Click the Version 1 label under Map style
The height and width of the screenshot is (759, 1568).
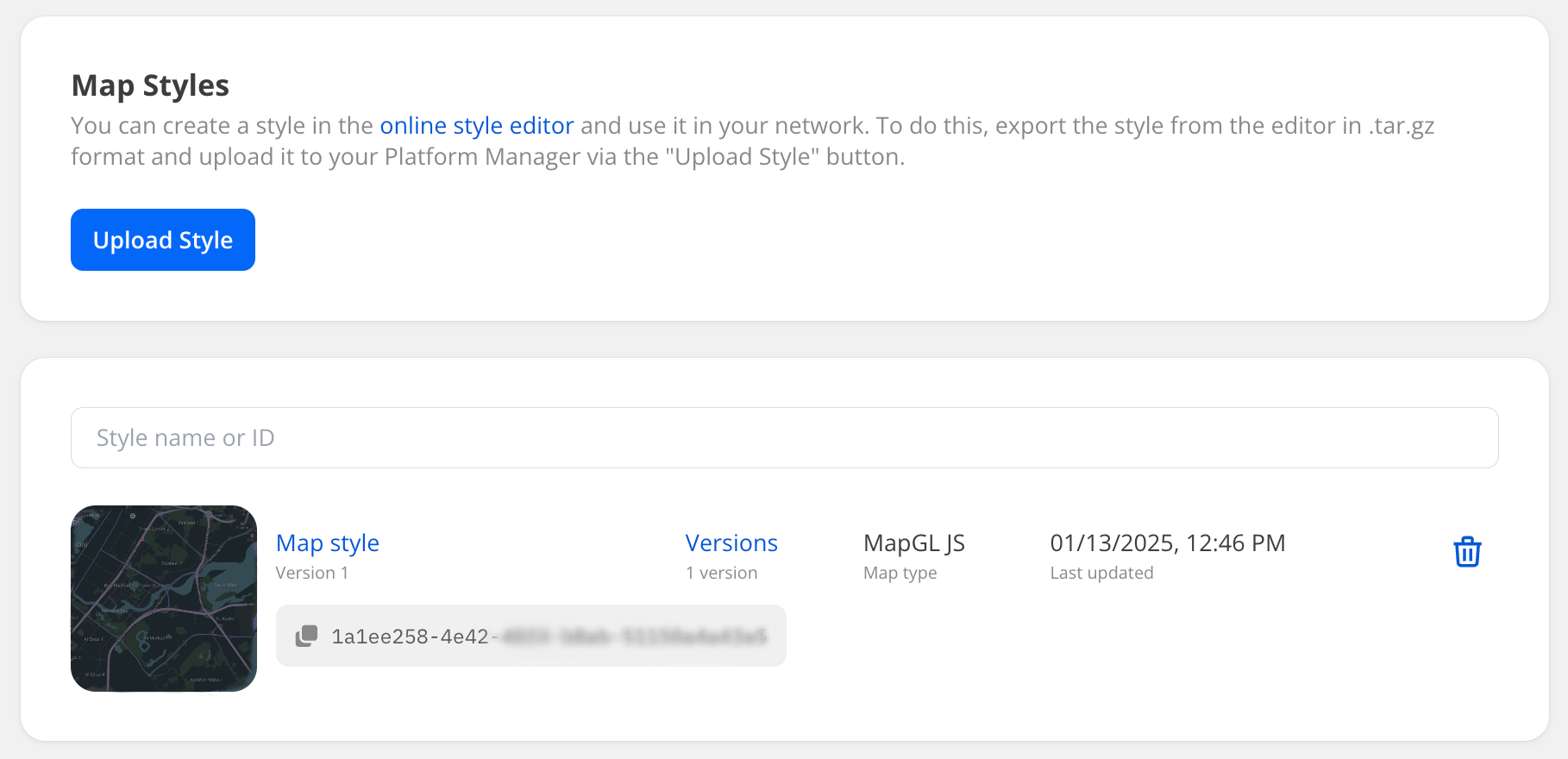point(311,573)
